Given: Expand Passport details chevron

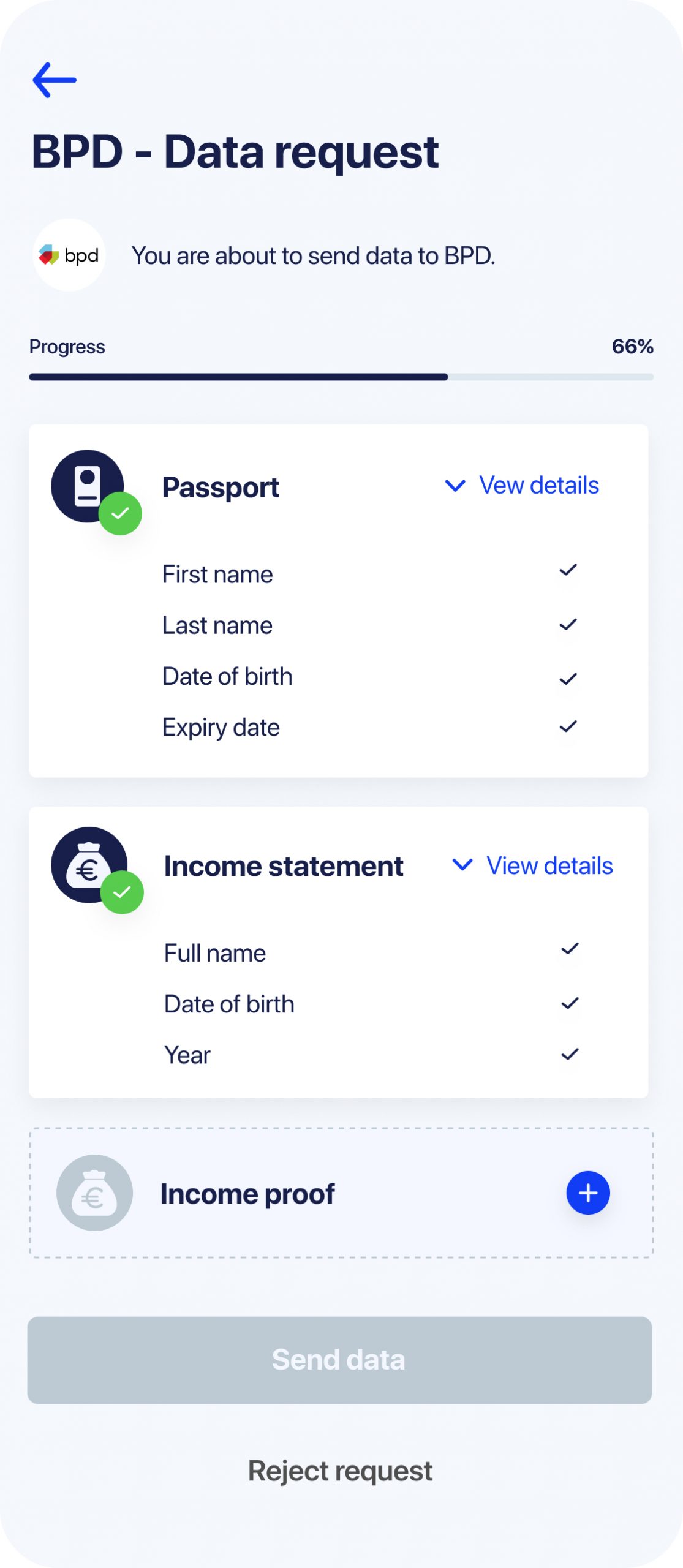Looking at the screenshot, I should tap(455, 486).
